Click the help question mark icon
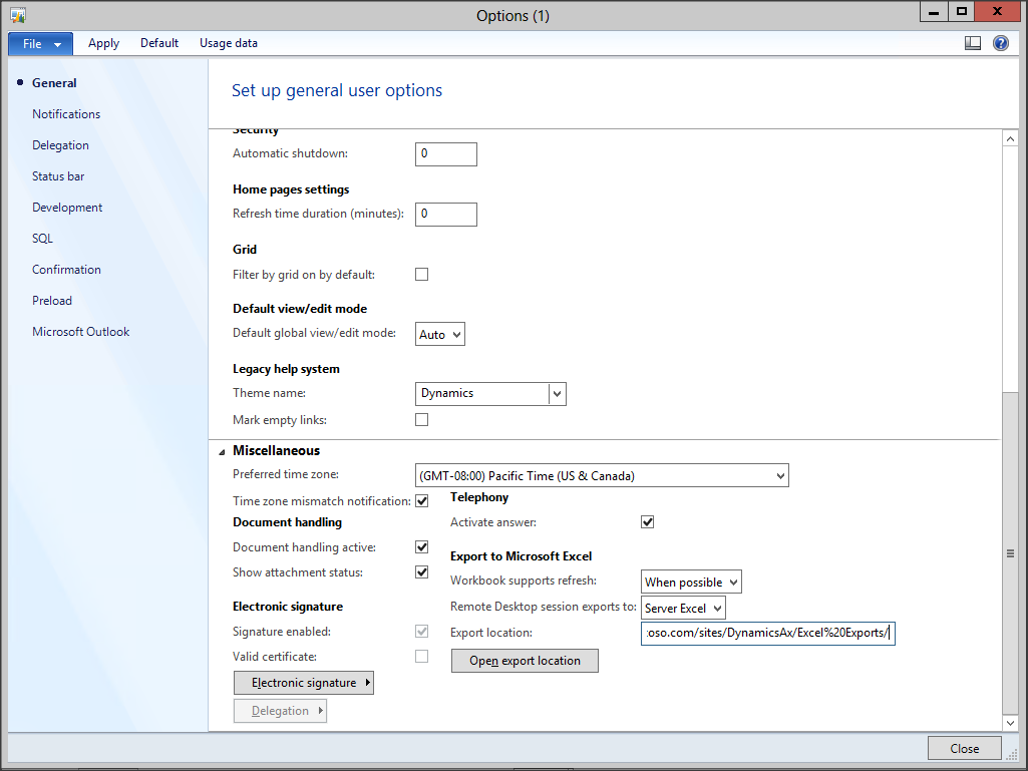 point(1000,43)
